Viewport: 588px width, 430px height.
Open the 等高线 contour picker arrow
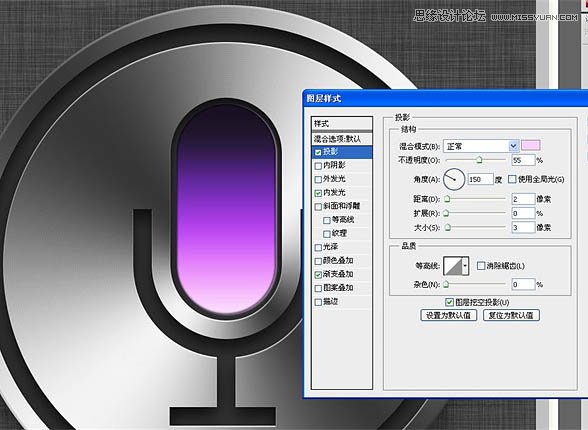[465, 266]
